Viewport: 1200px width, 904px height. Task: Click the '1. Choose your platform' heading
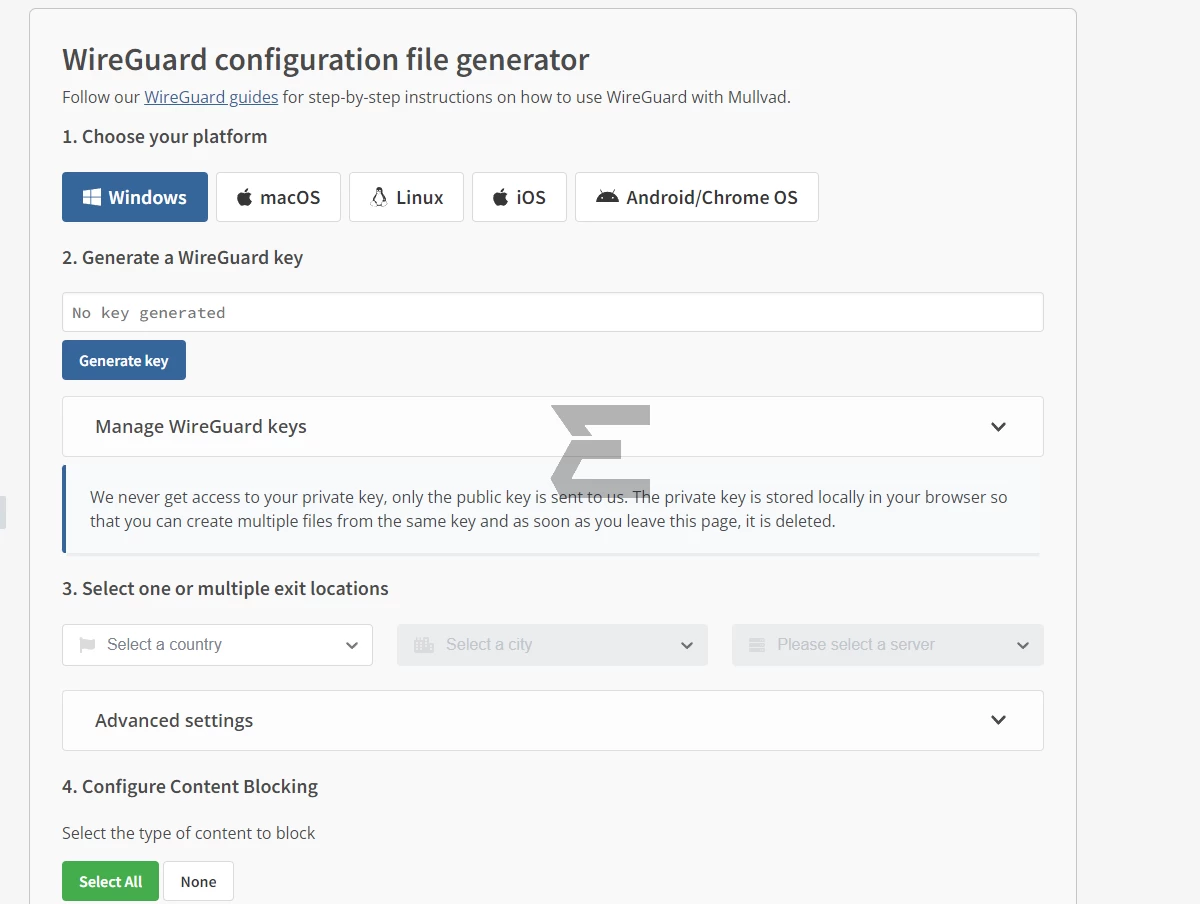coord(165,136)
